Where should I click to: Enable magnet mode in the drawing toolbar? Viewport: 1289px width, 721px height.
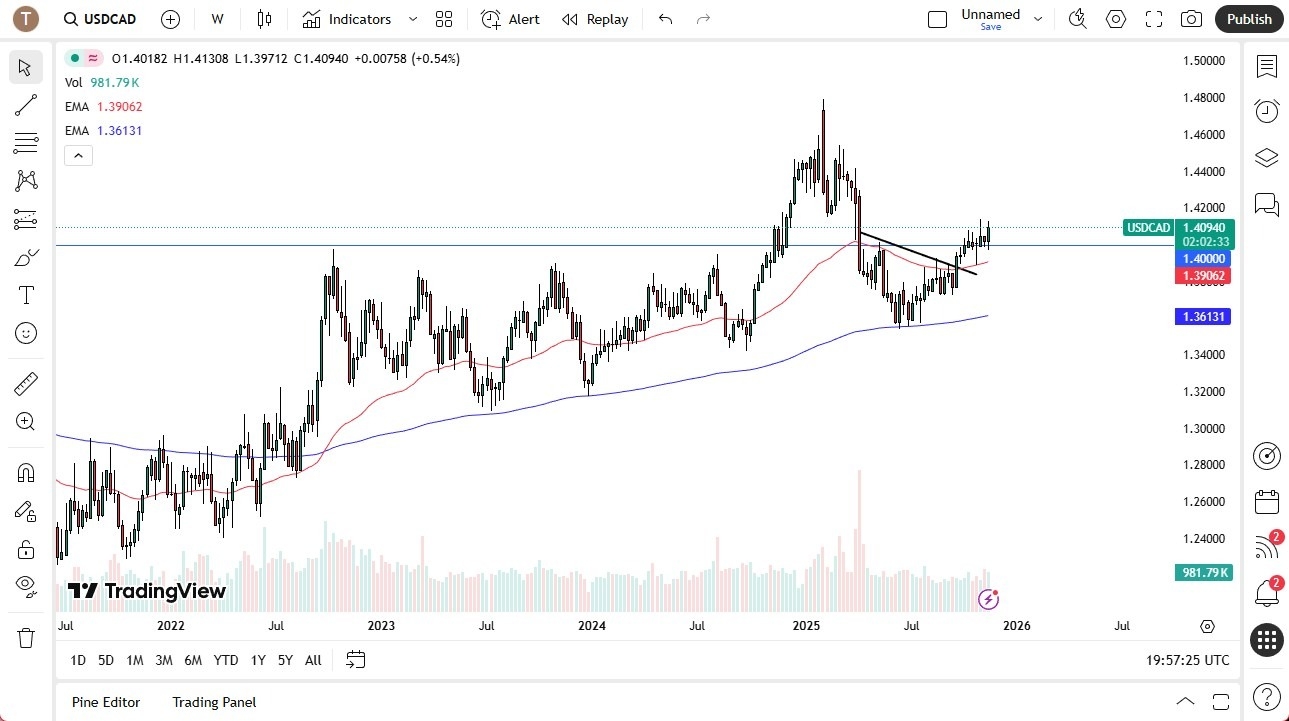(x=26, y=472)
